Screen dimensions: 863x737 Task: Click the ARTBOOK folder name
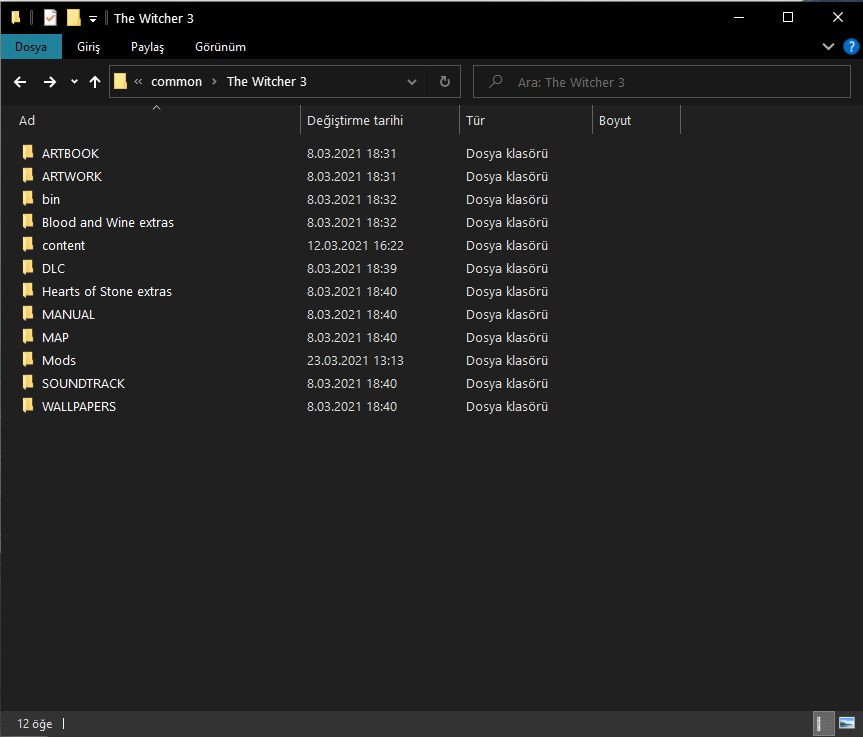(x=70, y=154)
